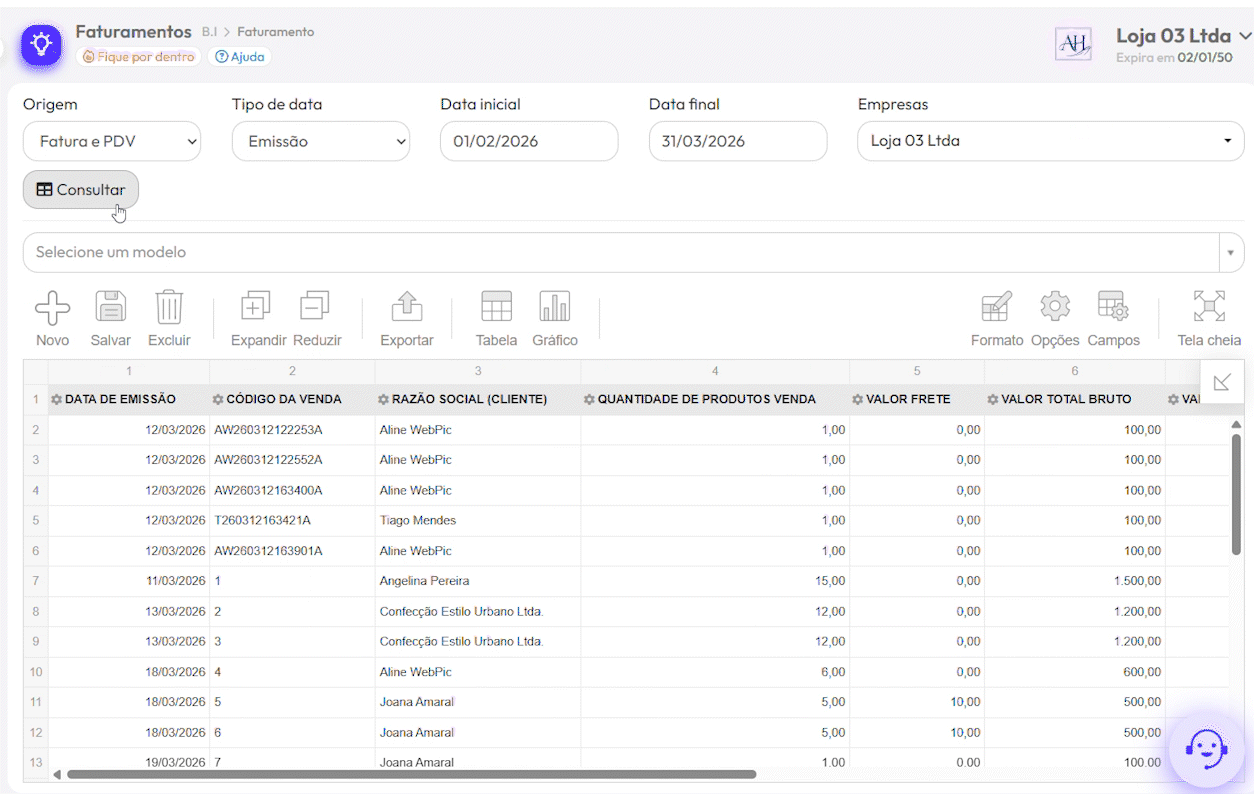1254x794 pixels.
Task: Click the Novo plus icon
Action: 52,308
